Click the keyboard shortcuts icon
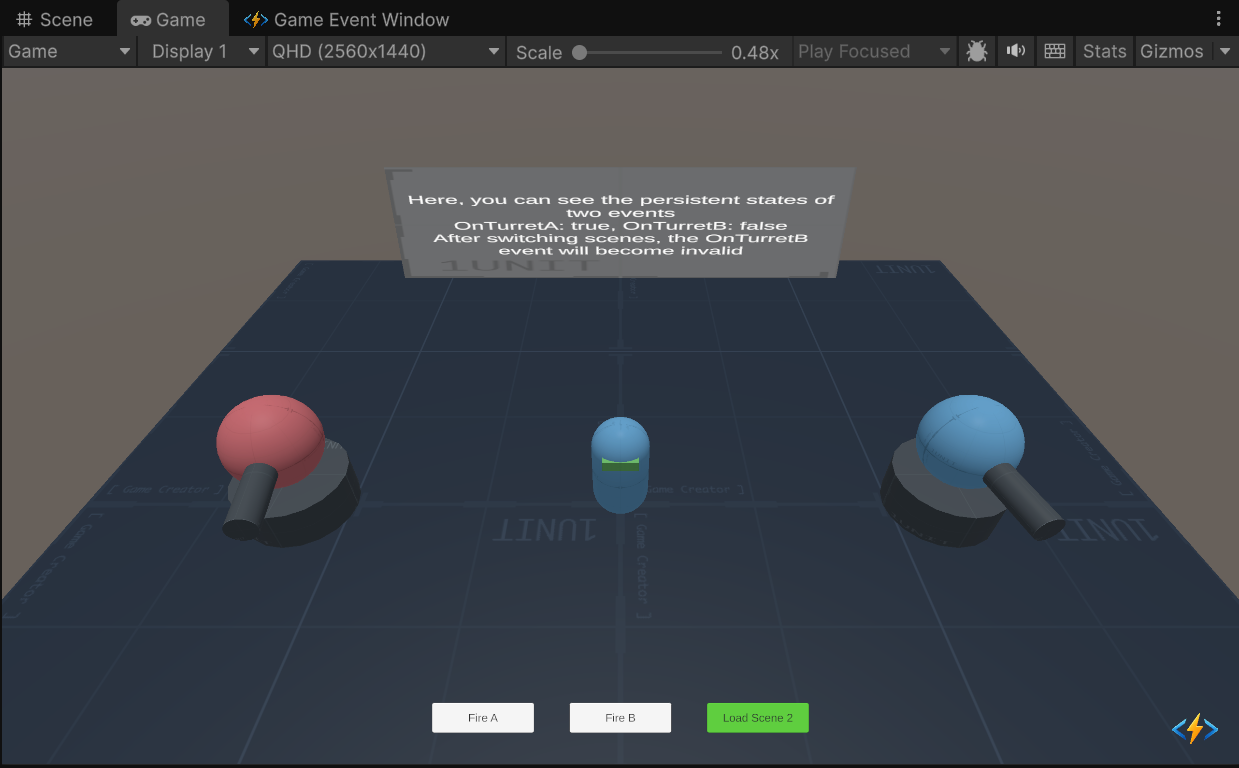The width and height of the screenshot is (1239, 768). coord(1054,52)
